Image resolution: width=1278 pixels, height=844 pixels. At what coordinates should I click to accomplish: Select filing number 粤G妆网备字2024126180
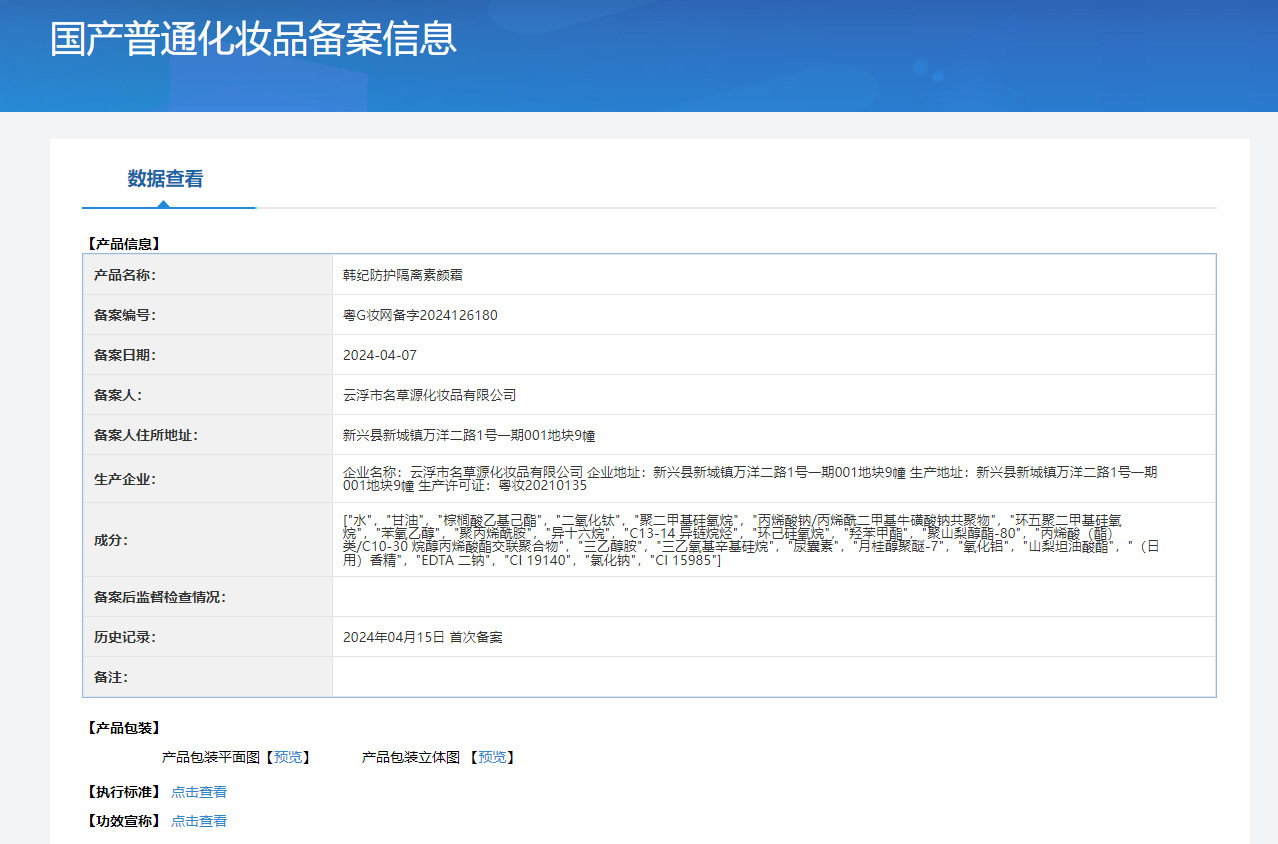tap(420, 315)
